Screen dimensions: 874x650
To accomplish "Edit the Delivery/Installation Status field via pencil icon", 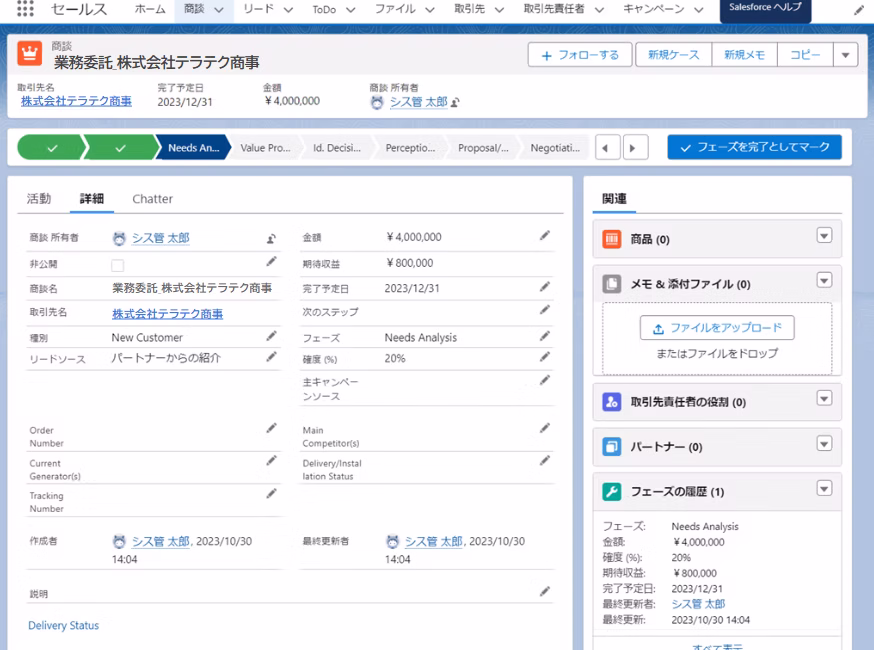I will tap(545, 460).
